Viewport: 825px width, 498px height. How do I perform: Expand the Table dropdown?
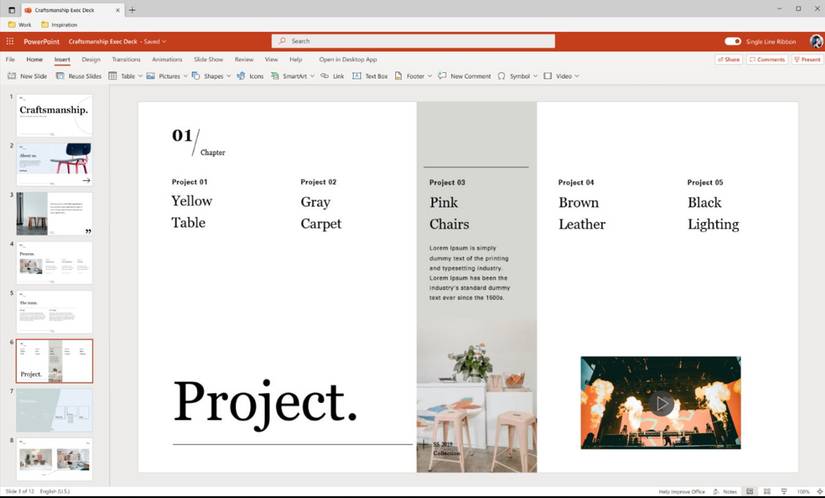pos(140,76)
